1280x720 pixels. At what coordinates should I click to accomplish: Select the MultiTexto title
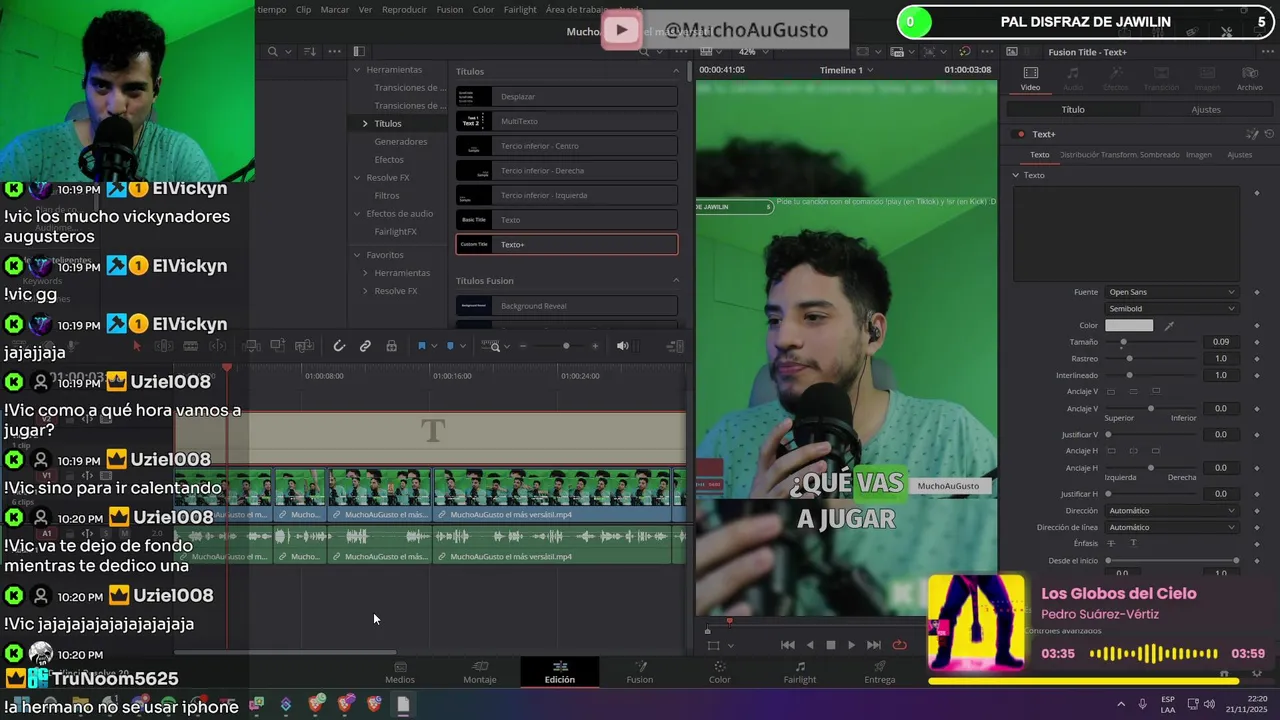[x=567, y=121]
